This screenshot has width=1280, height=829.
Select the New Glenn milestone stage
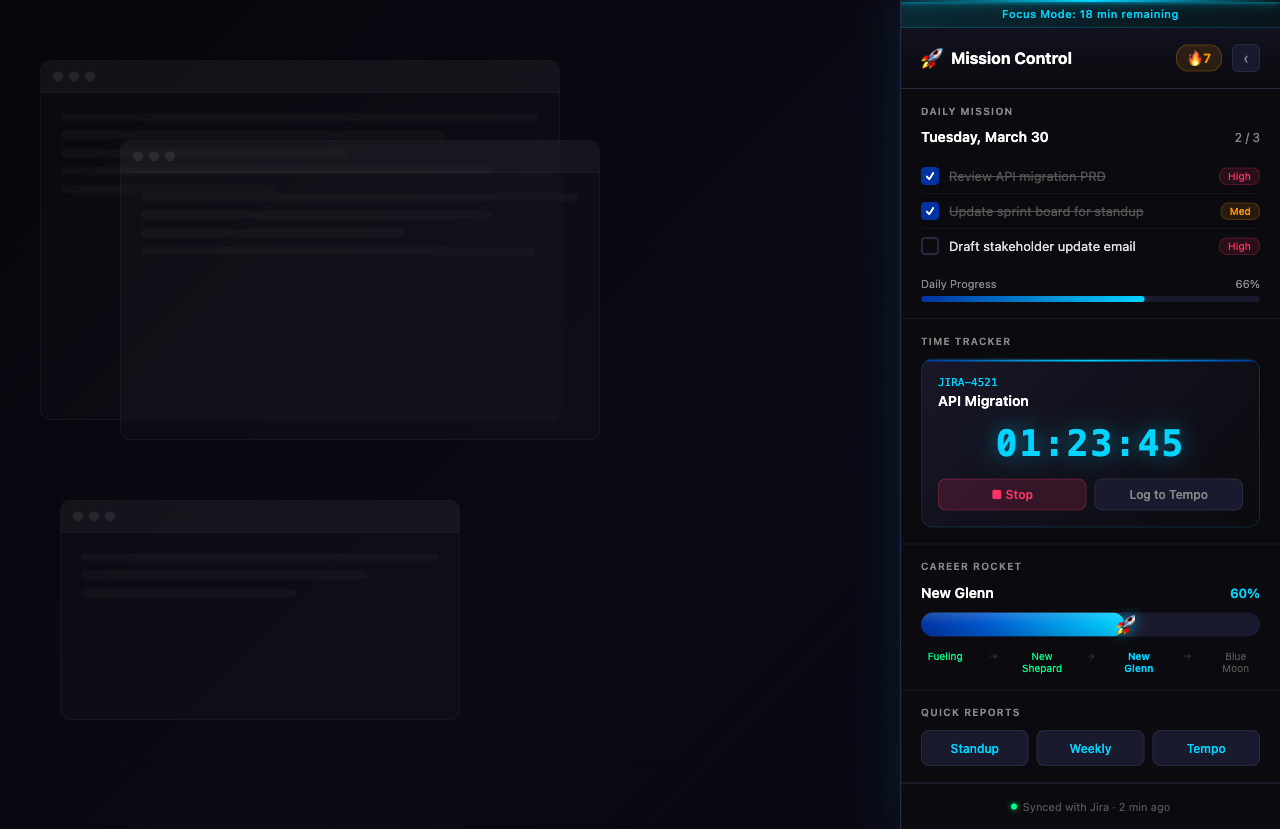[x=1139, y=661]
